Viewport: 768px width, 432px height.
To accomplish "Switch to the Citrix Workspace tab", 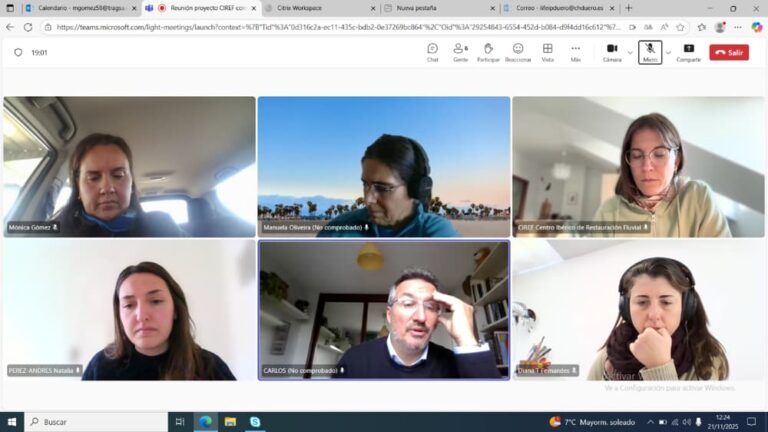I will pyautogui.click(x=320, y=8).
